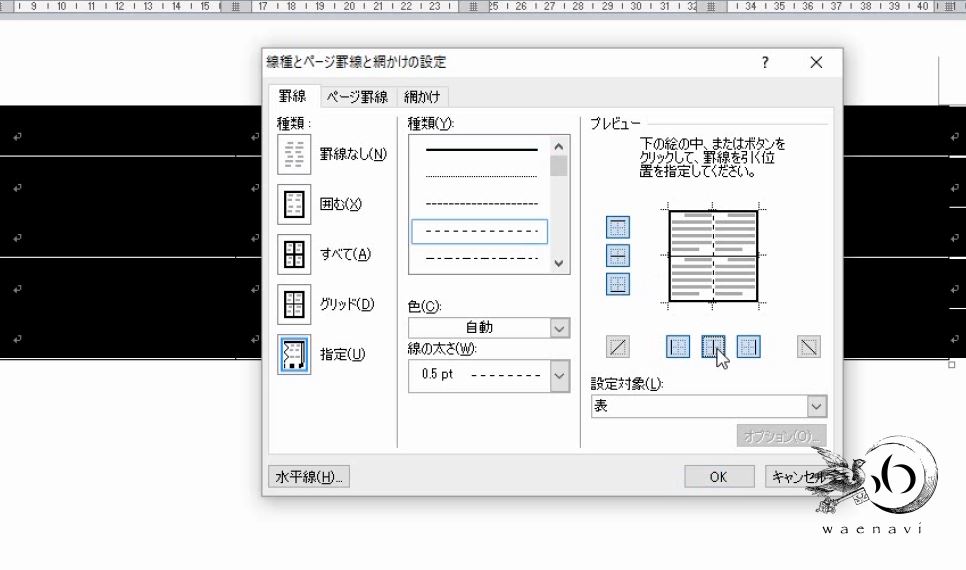Switch to the 網かけ tab
Viewport: 966px width, 570px height.
coord(423,97)
